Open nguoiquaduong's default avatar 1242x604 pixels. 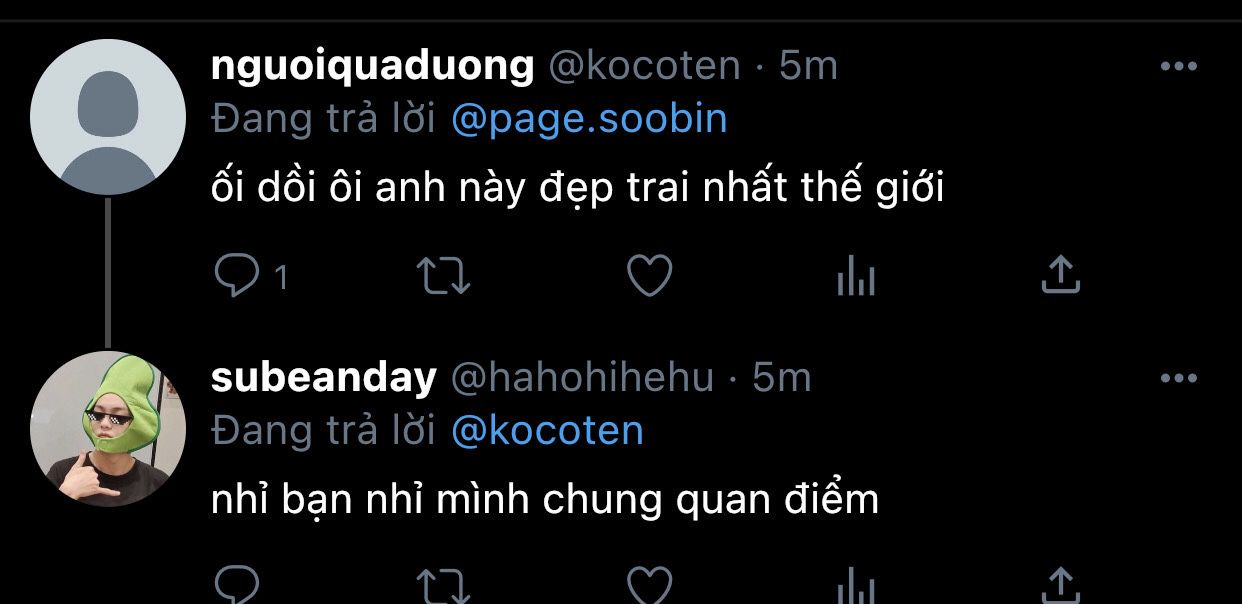[x=108, y=117]
